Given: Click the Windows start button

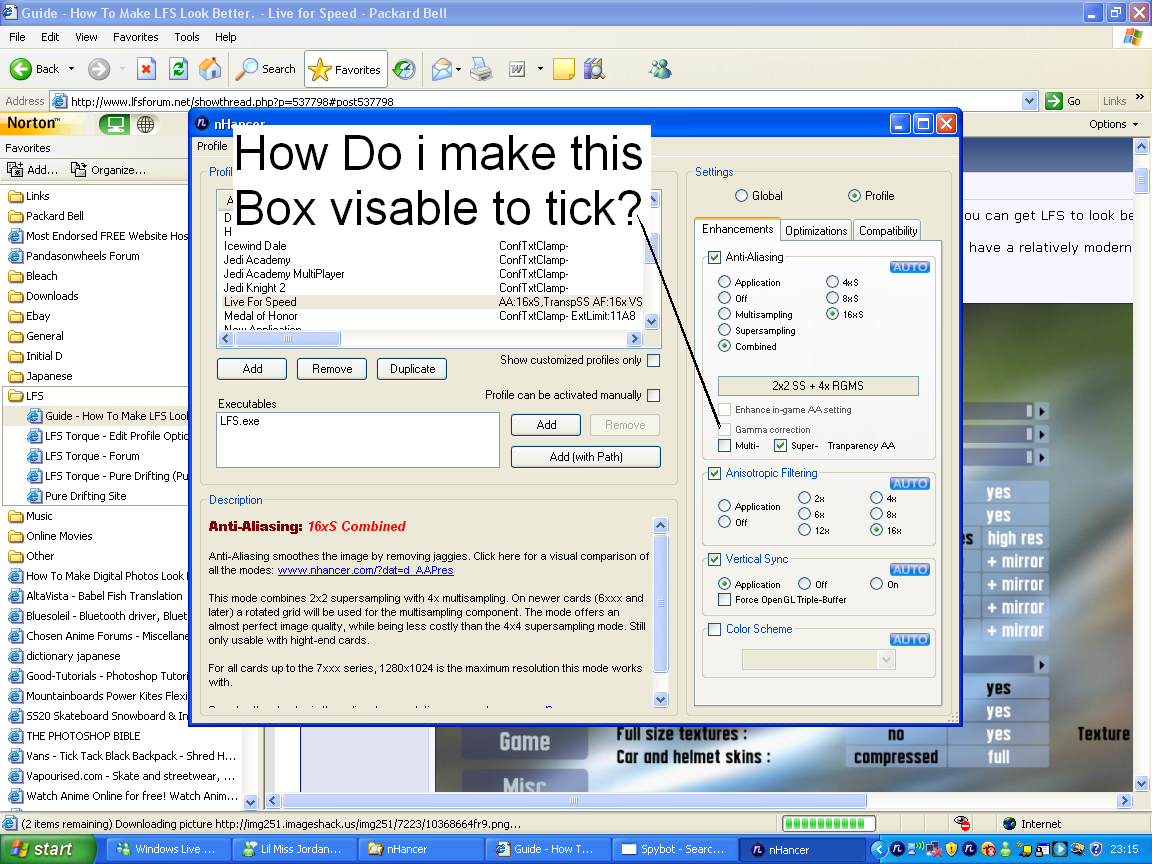Looking at the screenshot, I should (46, 849).
